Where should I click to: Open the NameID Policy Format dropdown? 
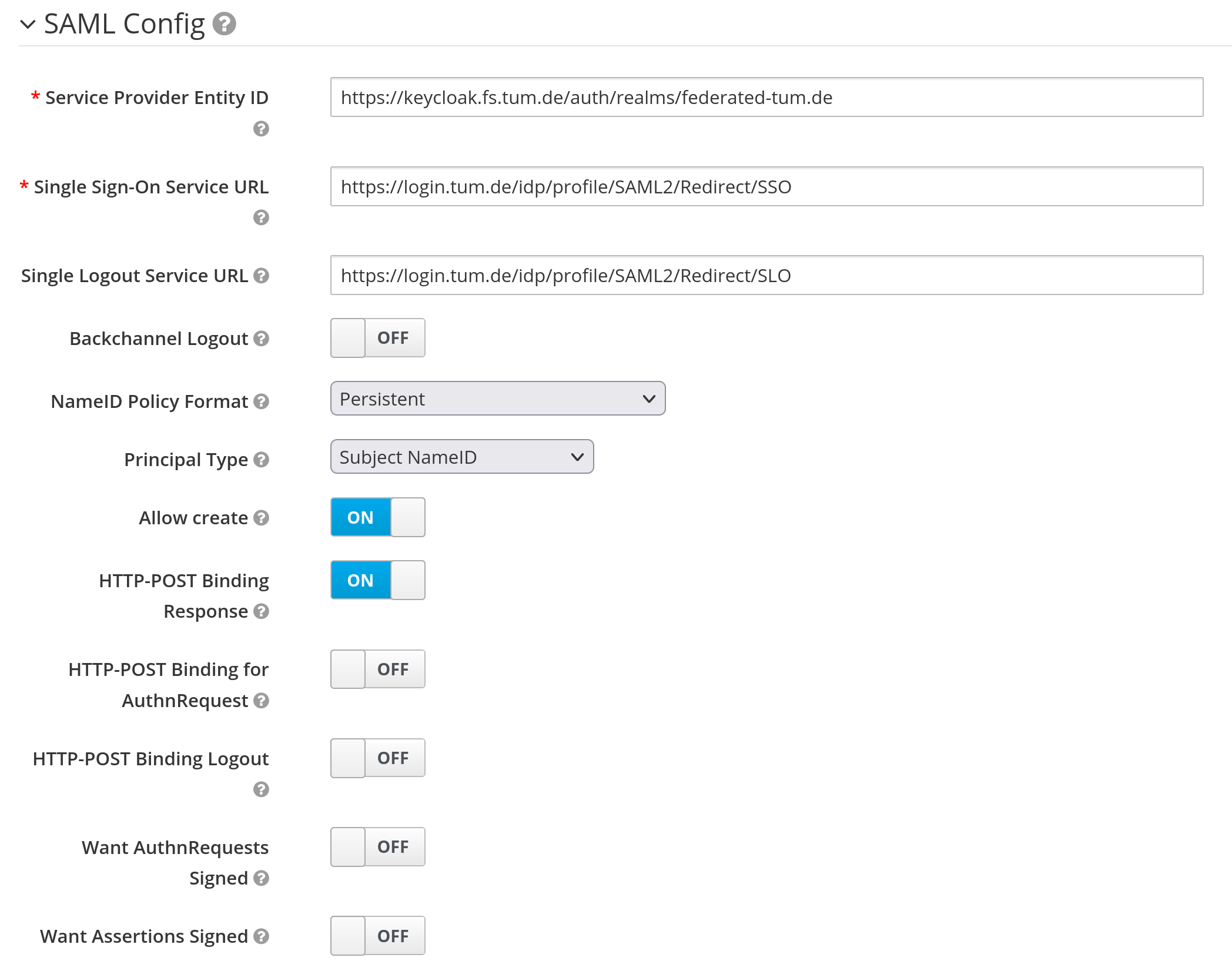497,399
